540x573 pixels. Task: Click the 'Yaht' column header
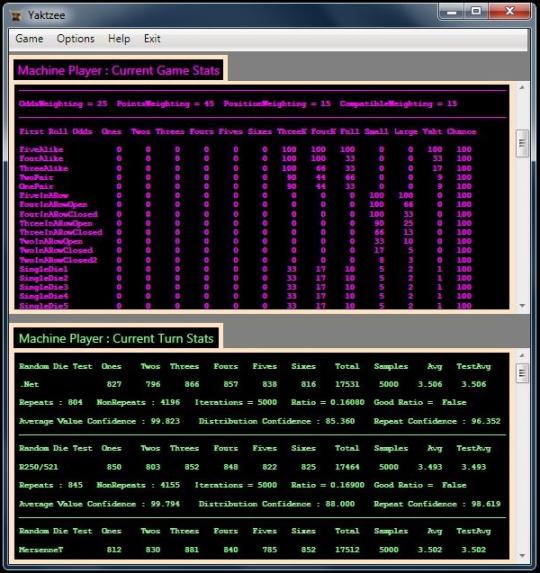(432, 131)
